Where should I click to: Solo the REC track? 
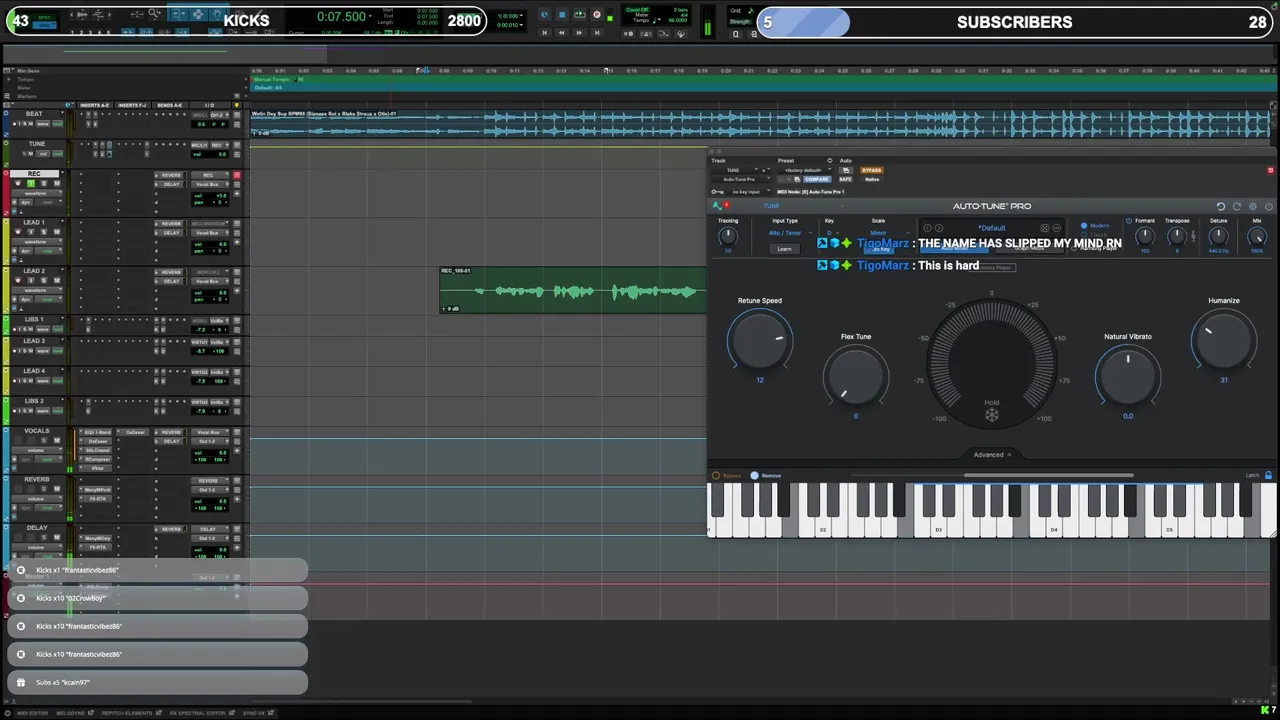[x=44, y=184]
